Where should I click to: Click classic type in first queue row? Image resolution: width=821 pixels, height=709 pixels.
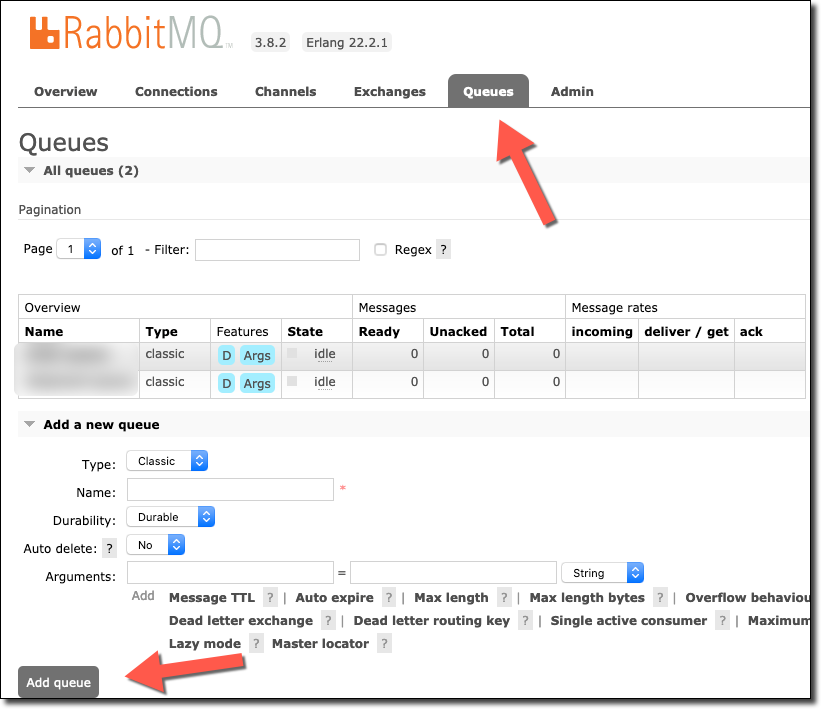click(165, 354)
